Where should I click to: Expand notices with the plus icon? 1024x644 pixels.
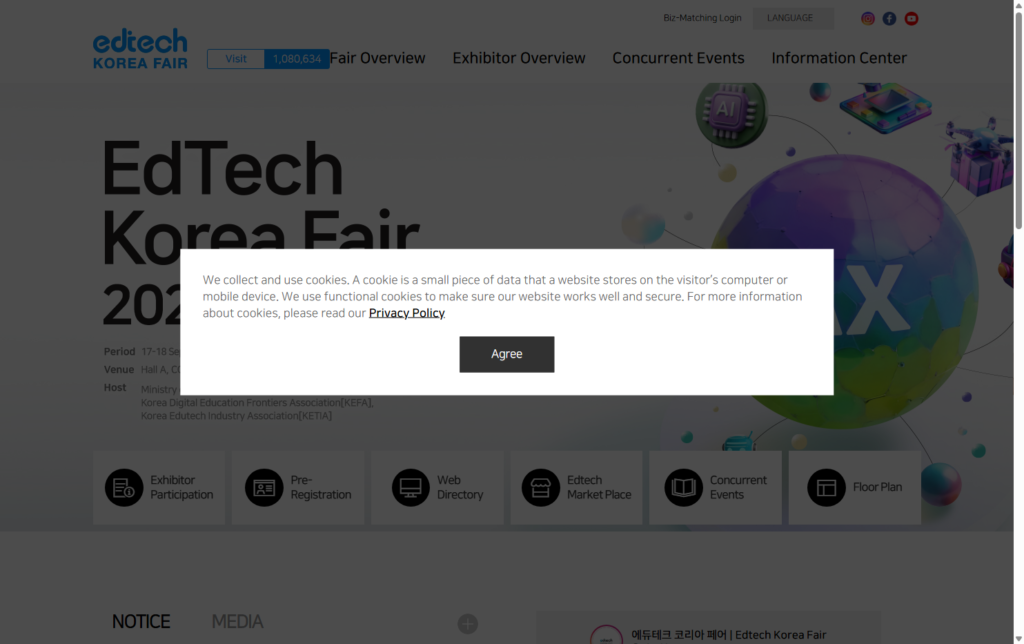pos(468,624)
